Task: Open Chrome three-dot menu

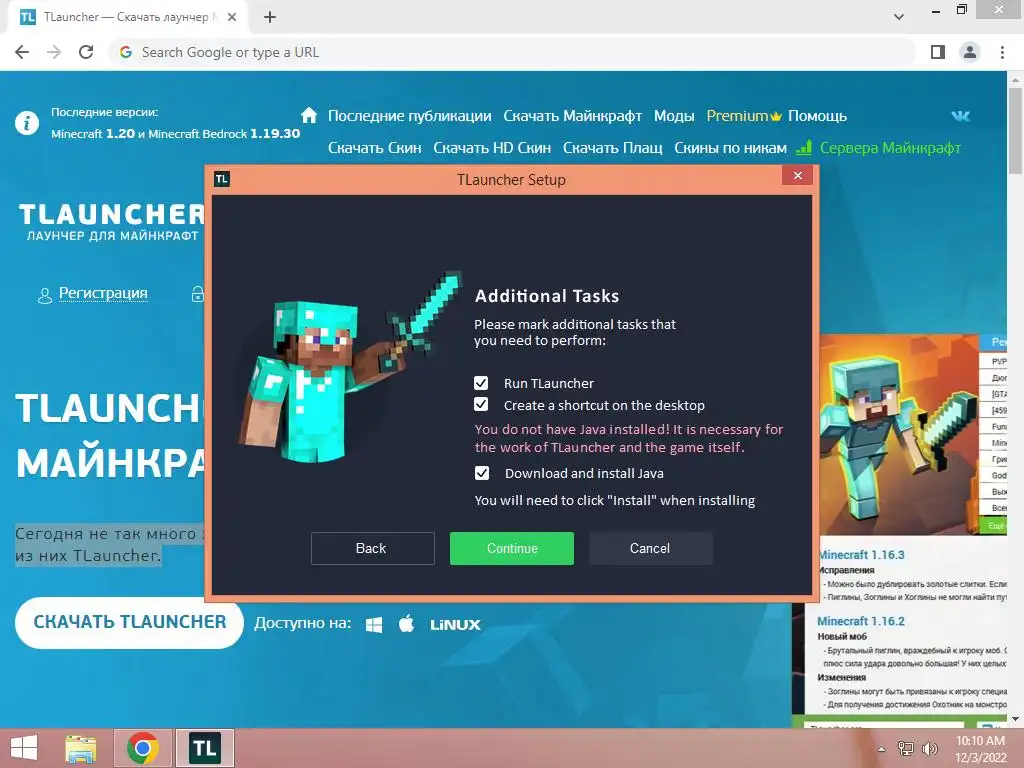Action: click(x=1002, y=52)
